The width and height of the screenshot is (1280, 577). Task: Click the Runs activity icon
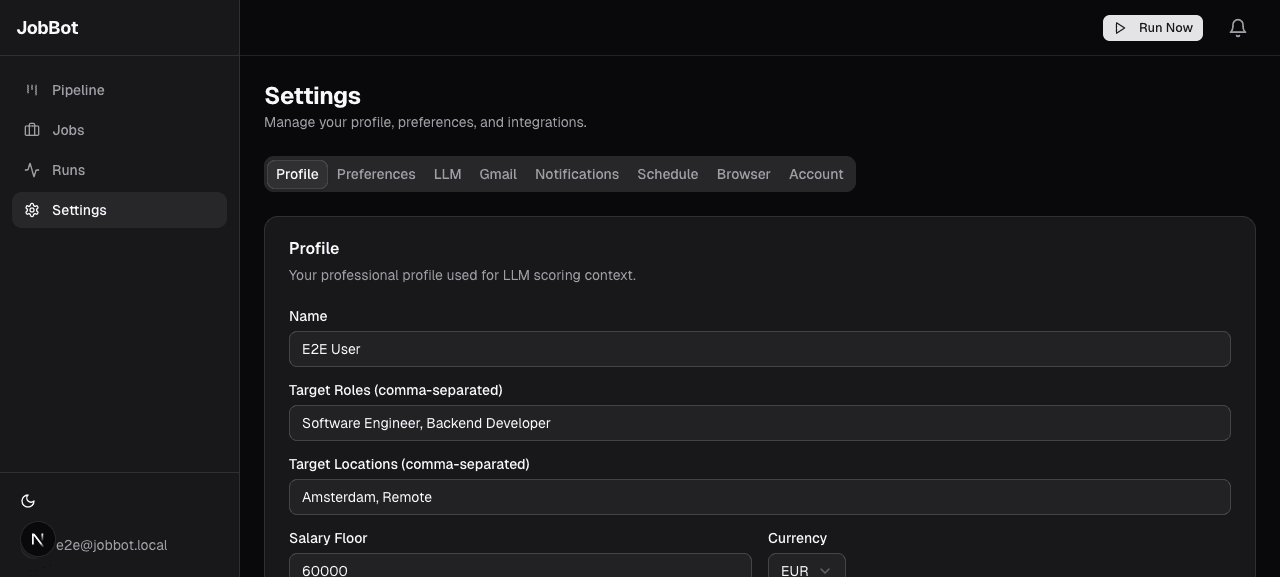pyautogui.click(x=31, y=170)
